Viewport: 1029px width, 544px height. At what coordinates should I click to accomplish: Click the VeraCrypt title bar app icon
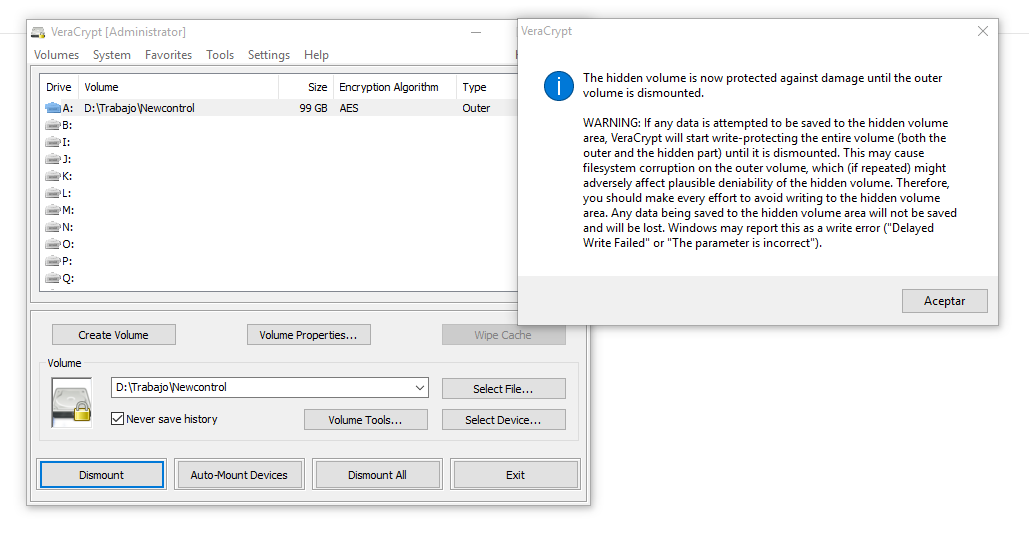pyautogui.click(x=39, y=32)
